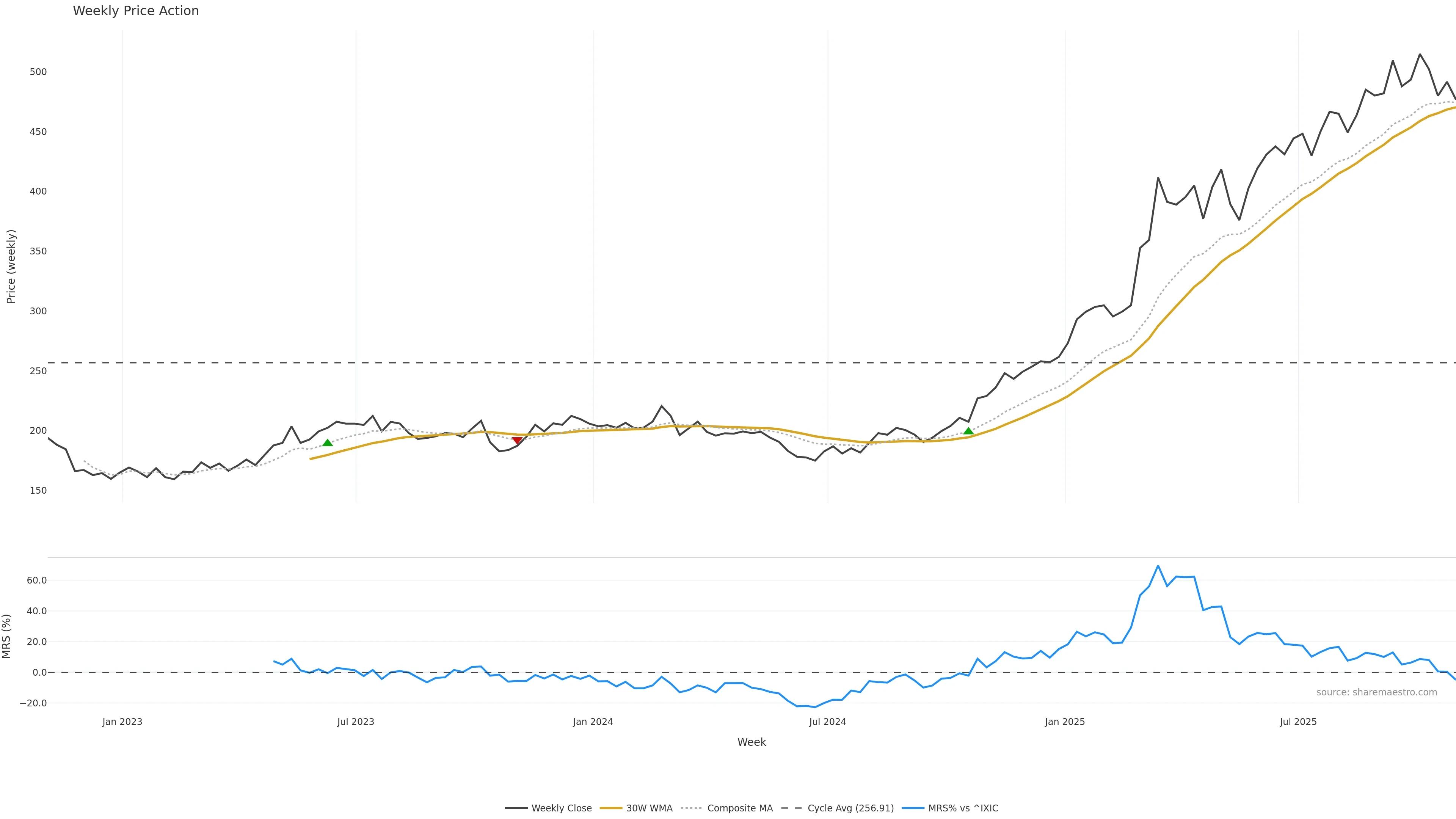The height and width of the screenshot is (819, 1456).
Task: Click the Jan 2024 x-axis label
Action: 593,722
